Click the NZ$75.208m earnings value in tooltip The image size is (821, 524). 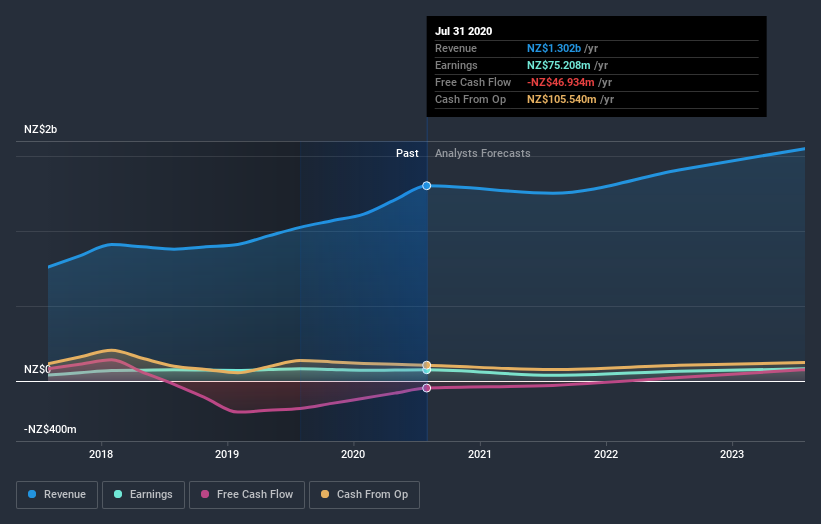tap(559, 65)
